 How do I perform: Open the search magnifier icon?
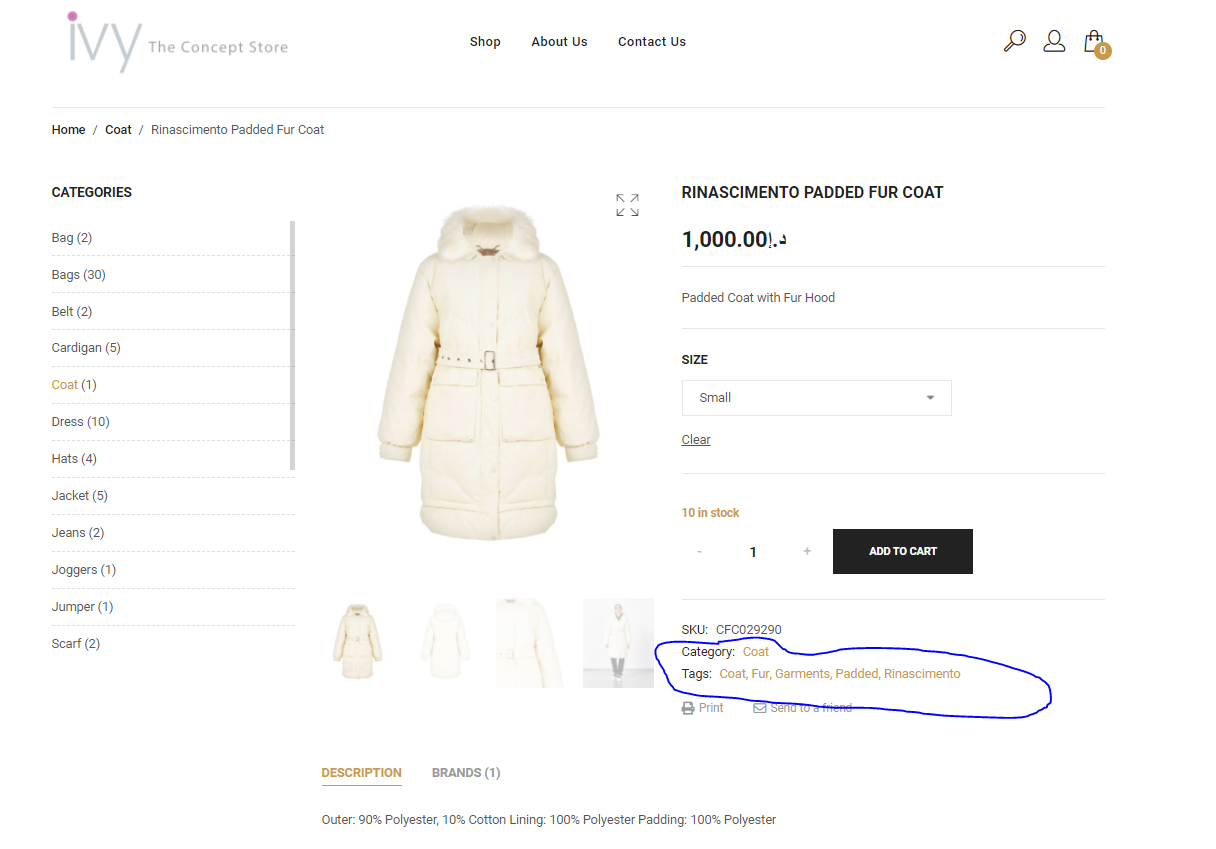click(x=1014, y=41)
